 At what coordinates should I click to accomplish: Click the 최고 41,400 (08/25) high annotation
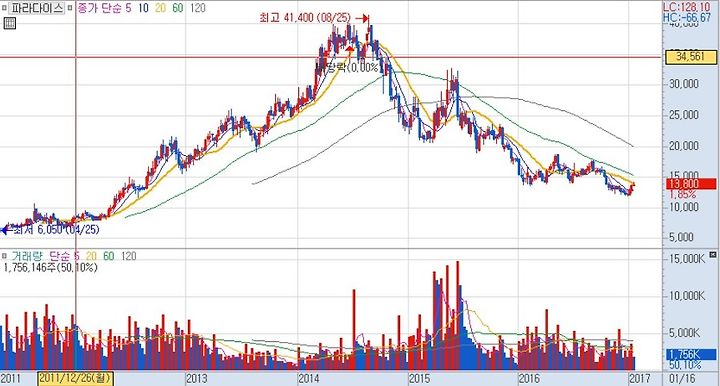[x=305, y=18]
